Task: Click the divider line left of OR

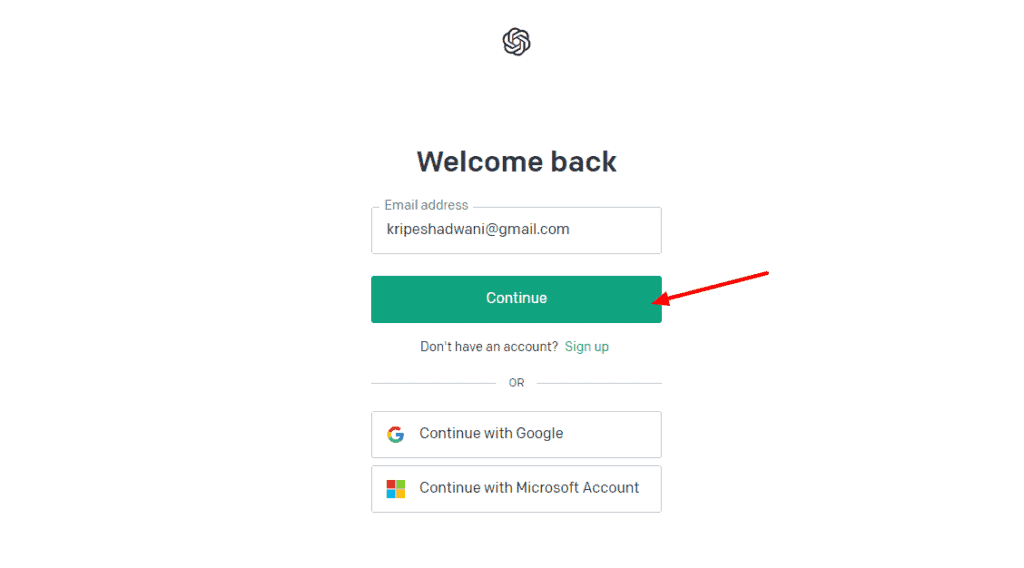Action: (x=432, y=383)
